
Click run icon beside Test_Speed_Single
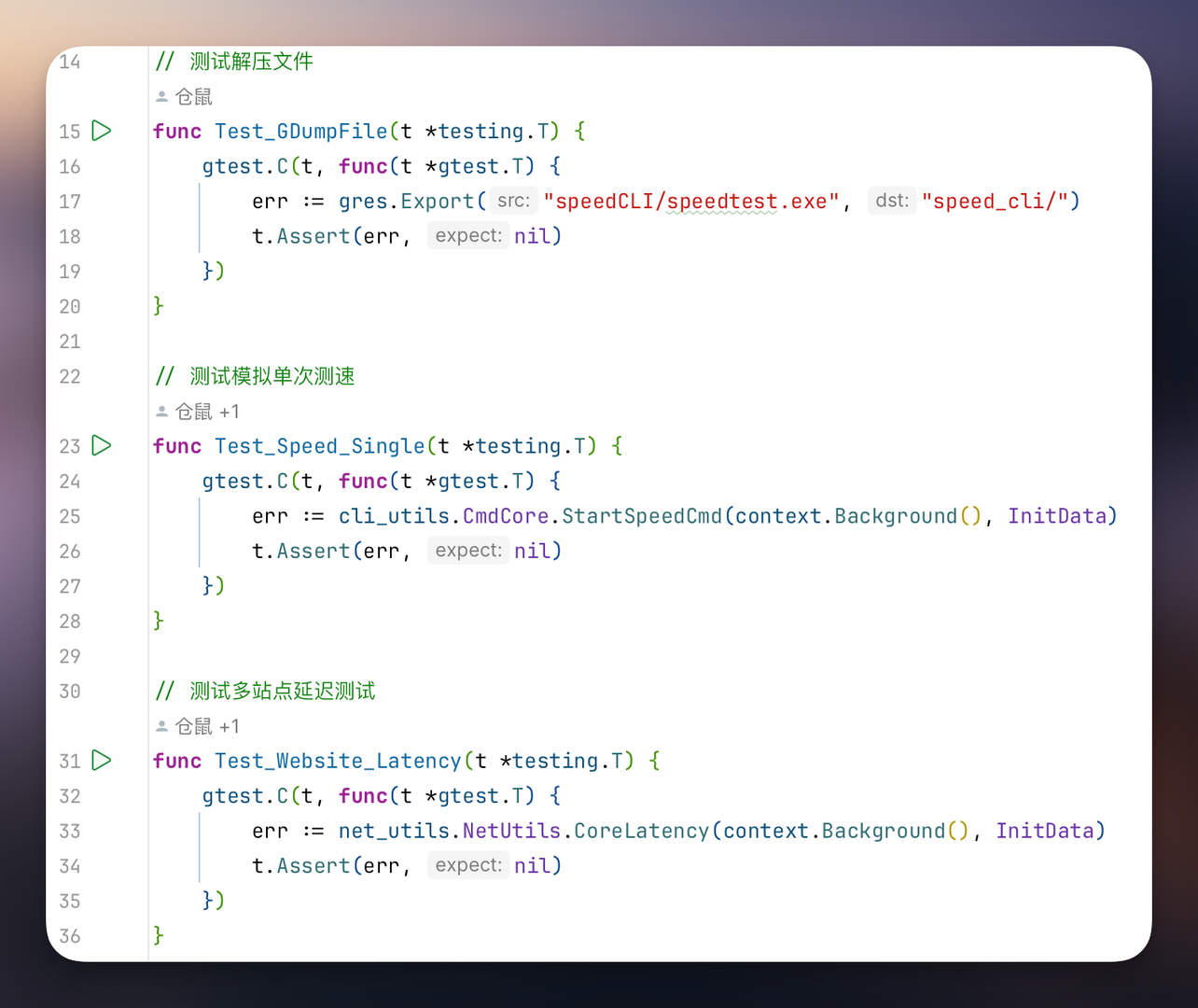[x=102, y=445]
